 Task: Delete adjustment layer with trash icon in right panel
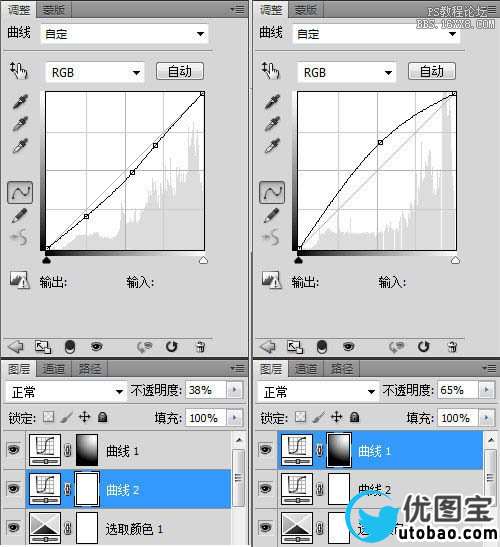[452, 347]
